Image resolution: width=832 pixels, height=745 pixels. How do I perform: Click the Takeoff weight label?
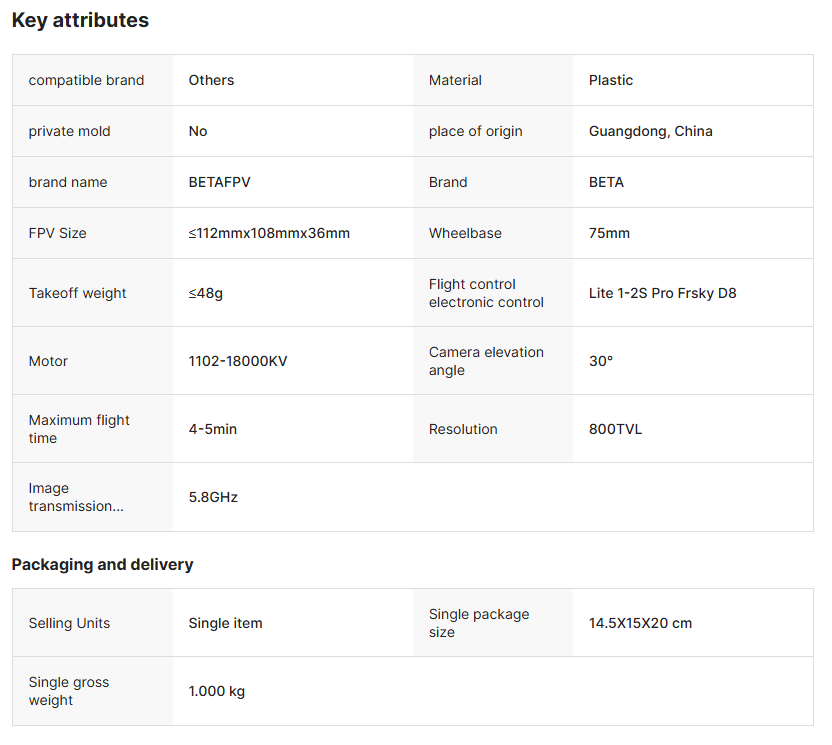77,293
